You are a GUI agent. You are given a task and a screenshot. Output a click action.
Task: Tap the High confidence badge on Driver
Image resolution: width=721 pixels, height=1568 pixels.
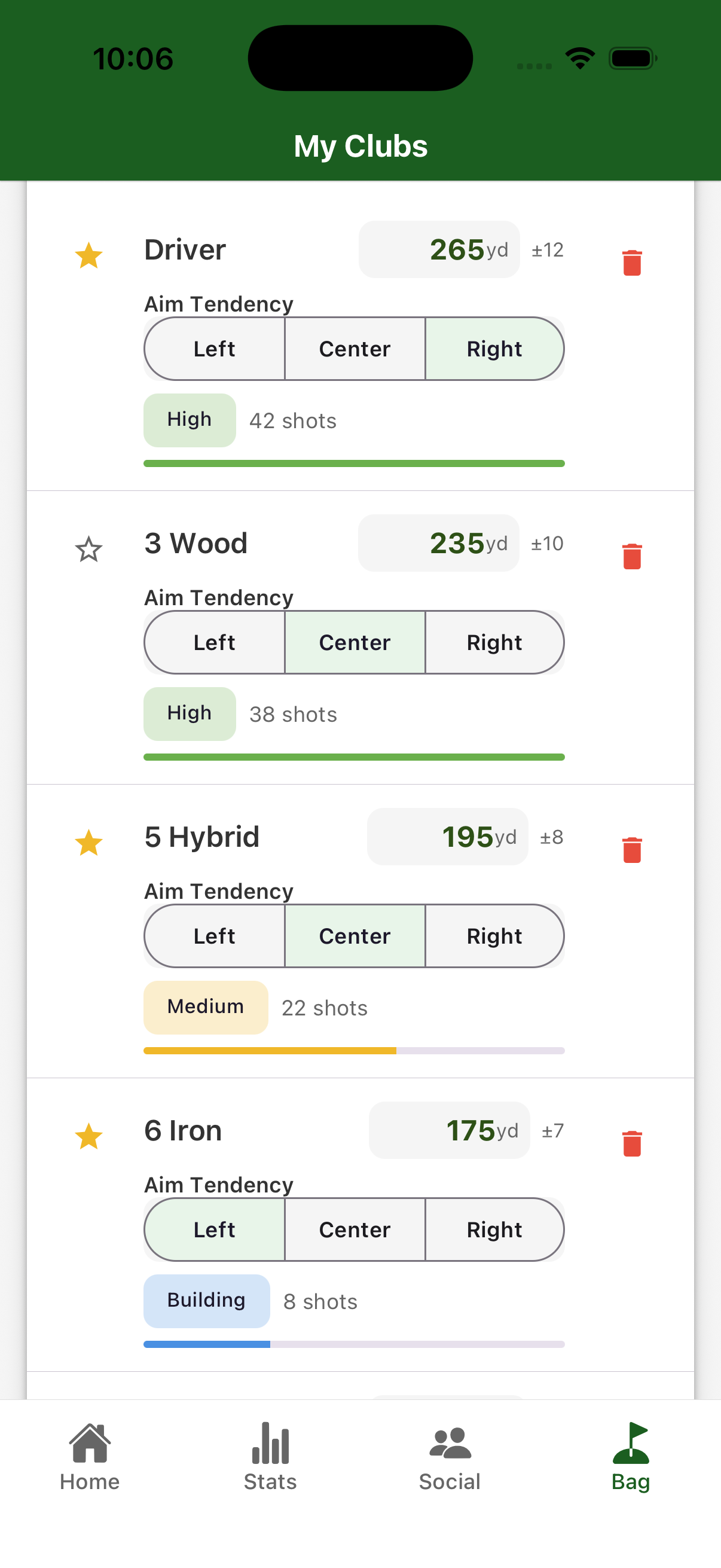tap(190, 419)
